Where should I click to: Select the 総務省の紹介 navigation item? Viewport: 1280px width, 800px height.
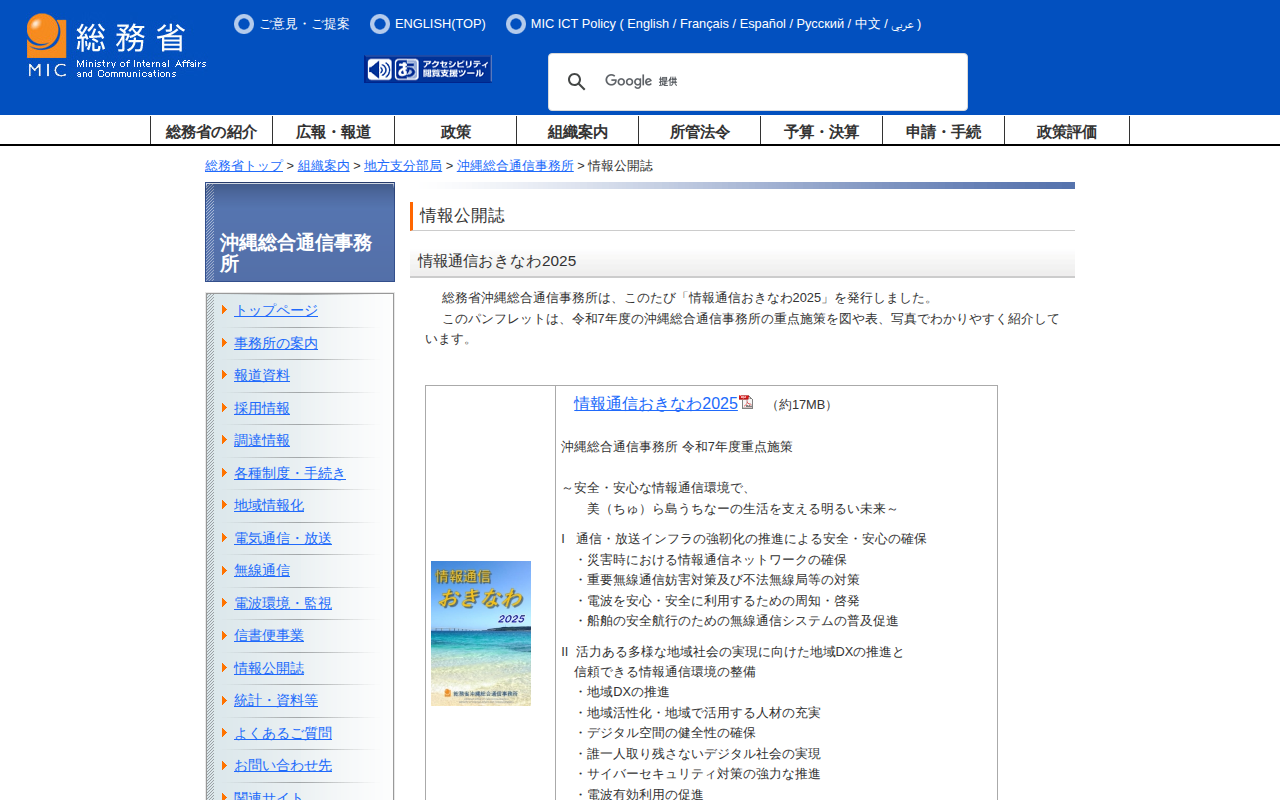click(x=211, y=131)
